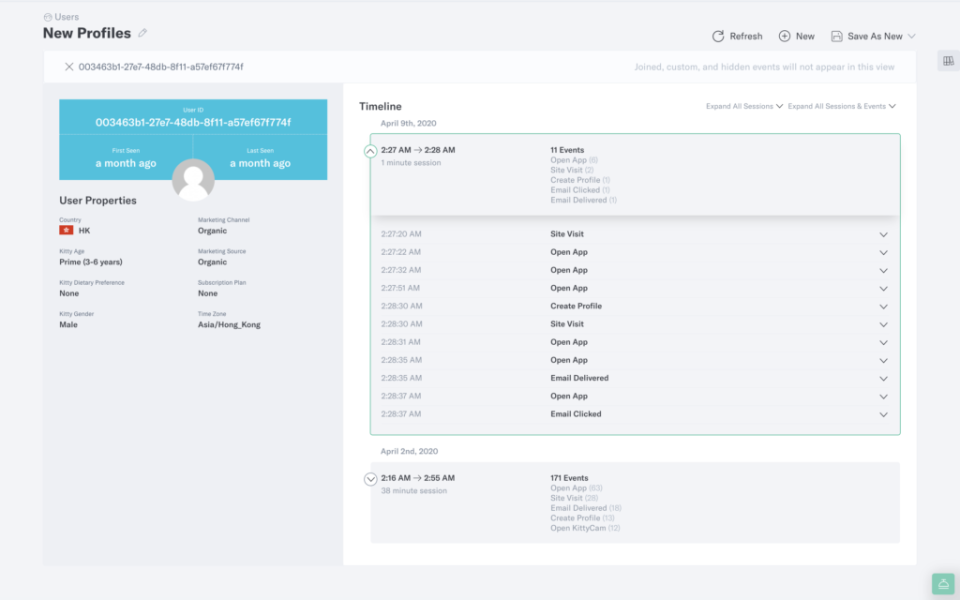Remove the user ID filter with the X icon

[x=68, y=65]
